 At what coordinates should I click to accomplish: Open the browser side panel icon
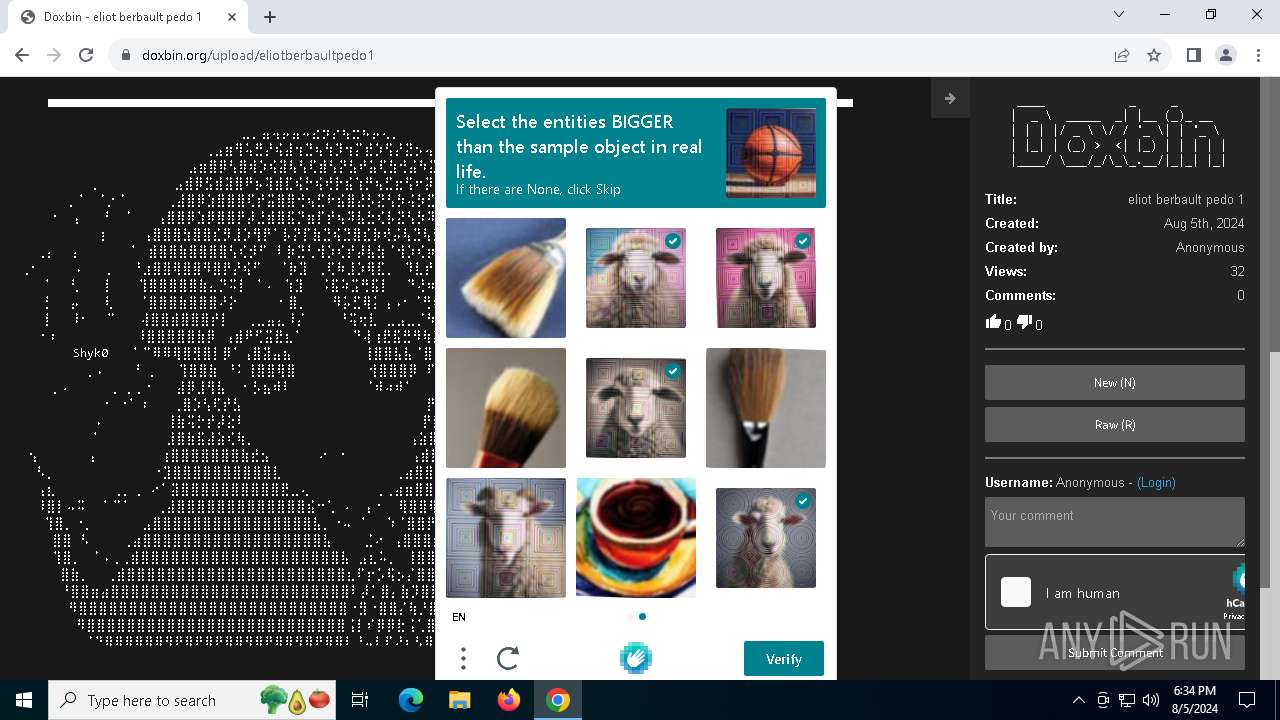tap(1193, 55)
